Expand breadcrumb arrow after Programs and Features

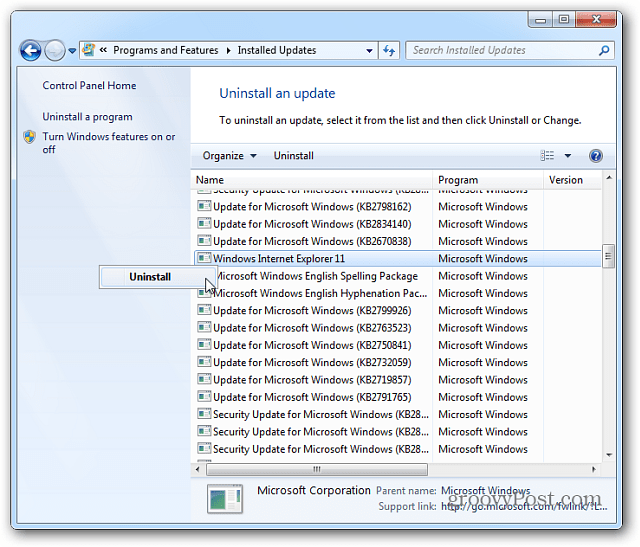[228, 51]
